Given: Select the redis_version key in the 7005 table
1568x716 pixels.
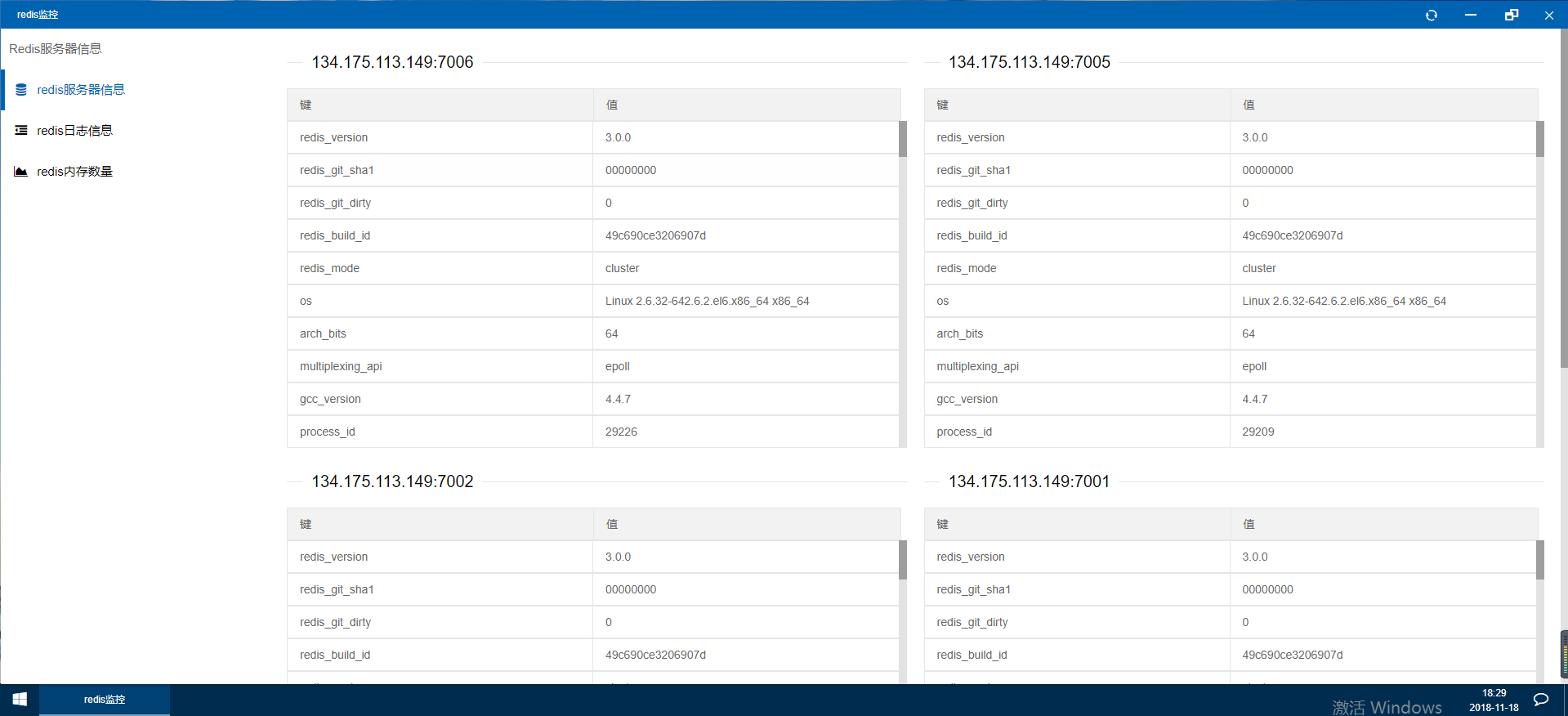Looking at the screenshot, I should tap(971, 137).
